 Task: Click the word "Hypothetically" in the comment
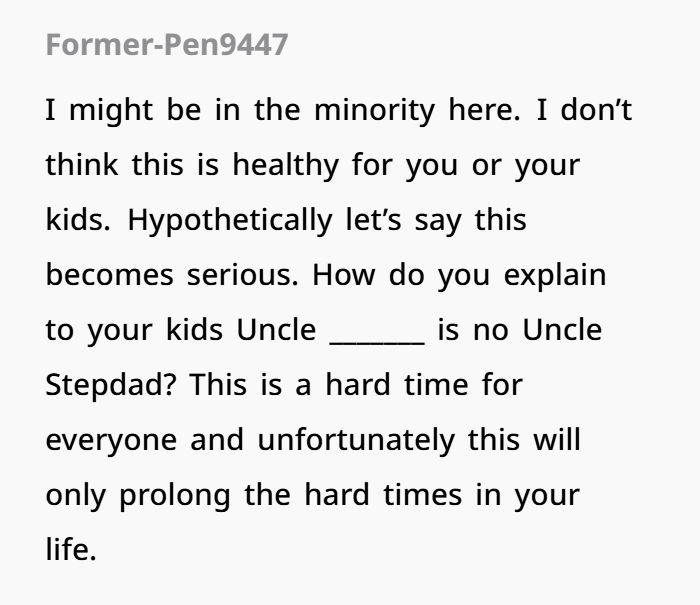[x=230, y=221]
